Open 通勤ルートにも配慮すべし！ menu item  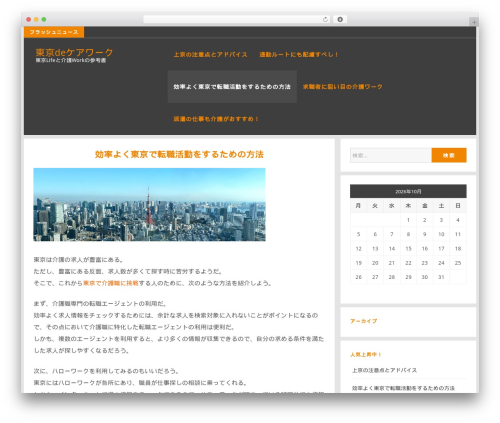point(299,54)
